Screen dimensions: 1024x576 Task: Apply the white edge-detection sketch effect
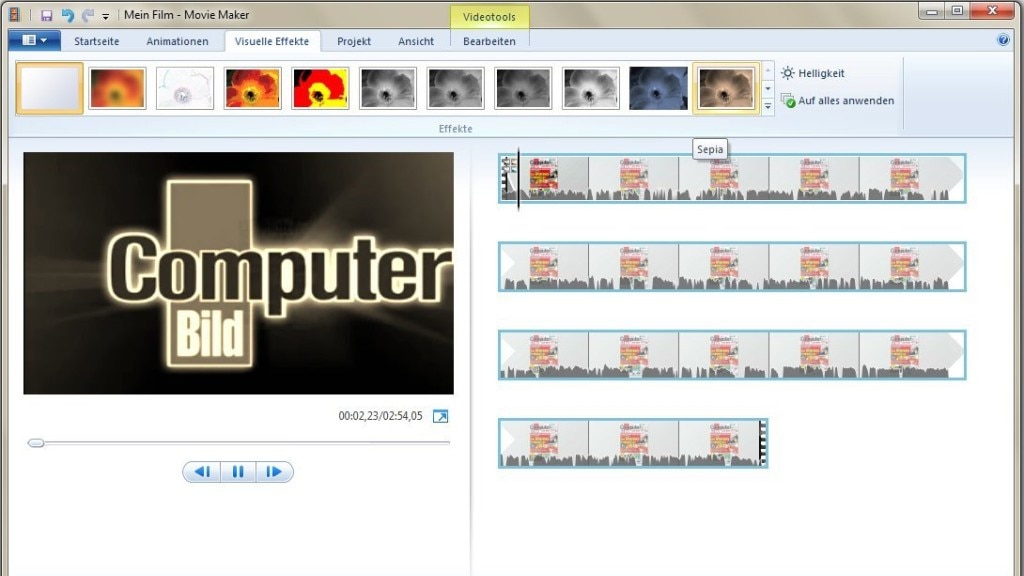point(185,88)
